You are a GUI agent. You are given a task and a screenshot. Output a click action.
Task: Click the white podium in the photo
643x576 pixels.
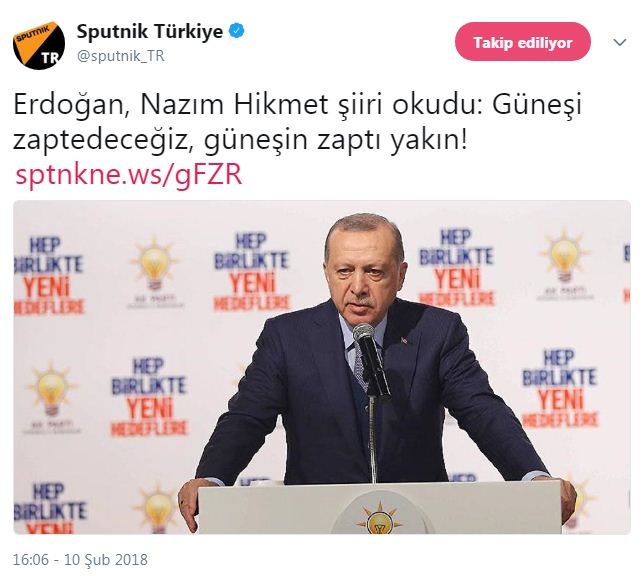(x=379, y=507)
